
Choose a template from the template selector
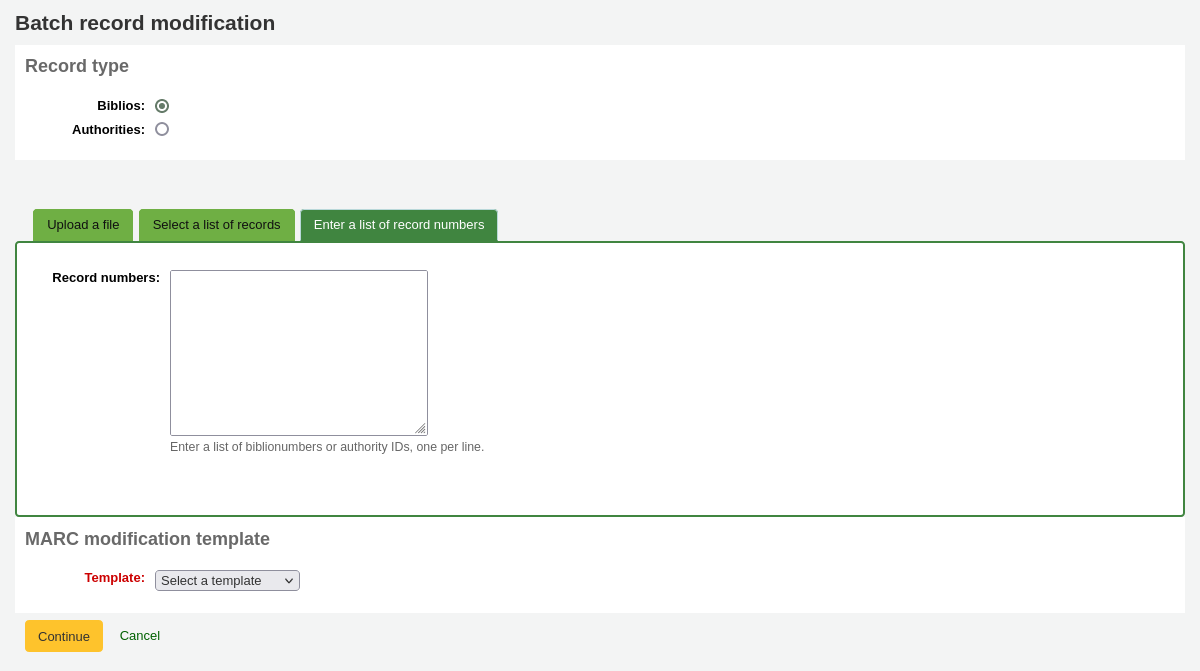(227, 580)
